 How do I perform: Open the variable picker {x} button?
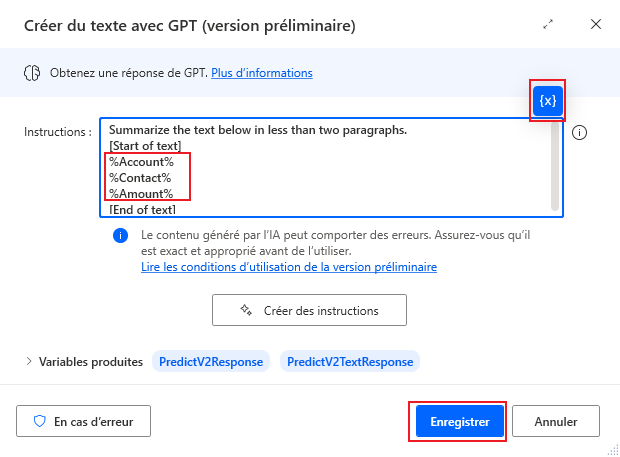point(548,101)
